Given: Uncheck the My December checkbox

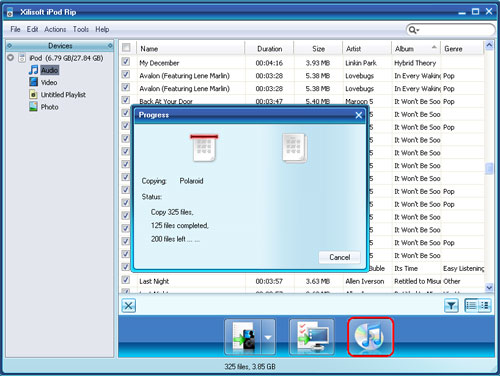Looking at the screenshot, I should [126, 61].
